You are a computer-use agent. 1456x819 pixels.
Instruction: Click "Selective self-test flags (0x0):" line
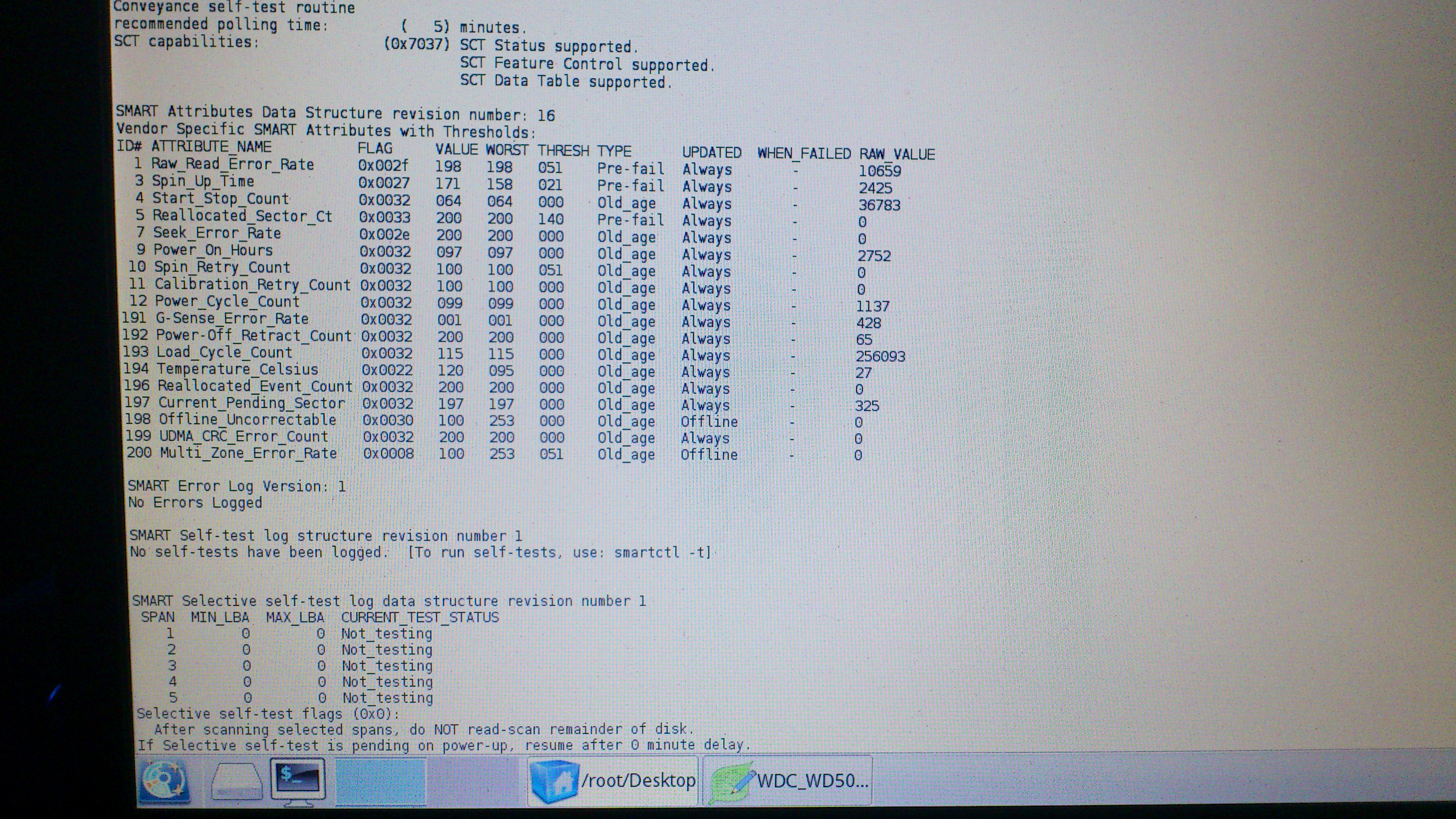pos(269,713)
